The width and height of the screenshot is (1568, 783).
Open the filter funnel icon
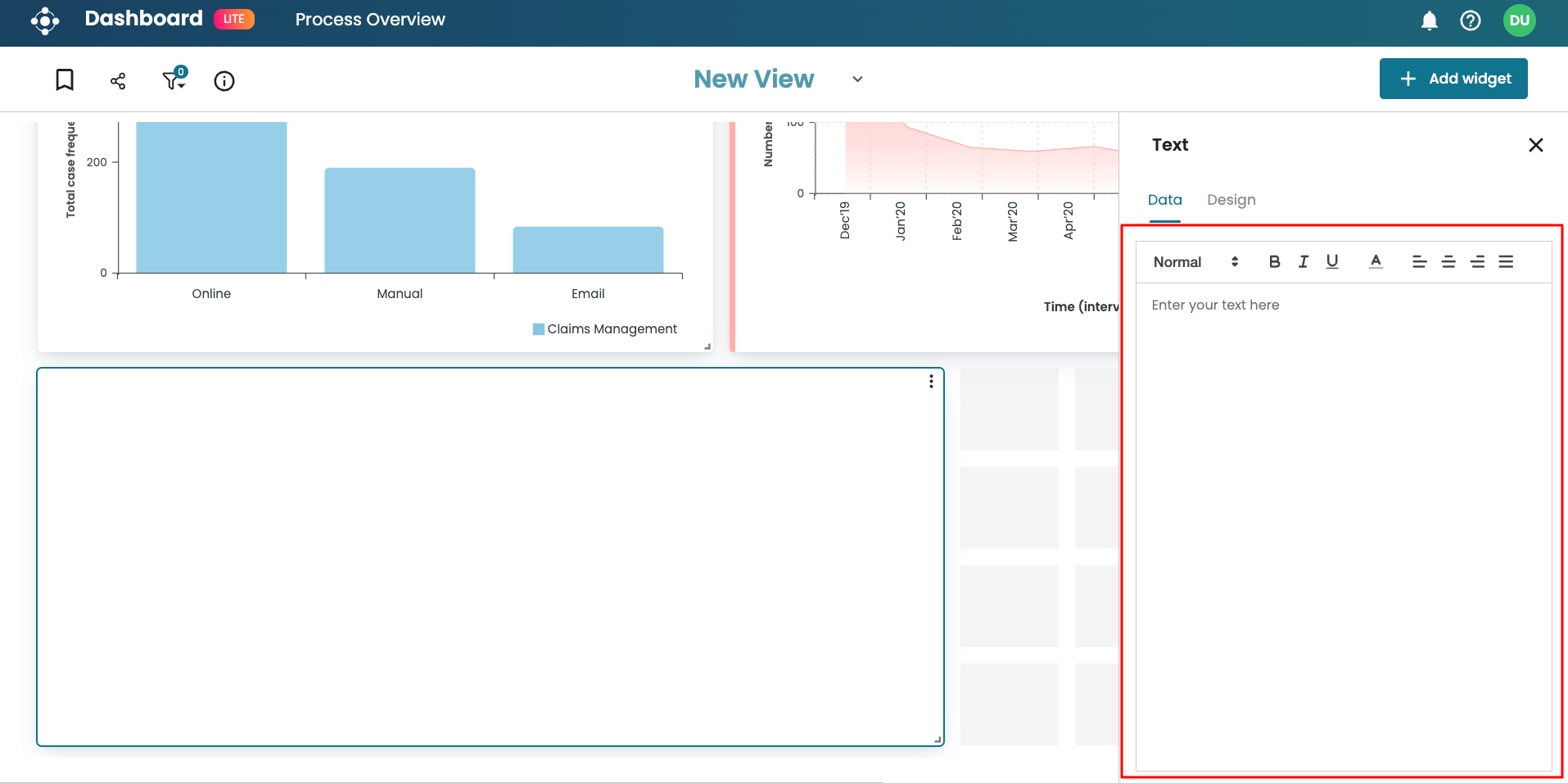click(x=173, y=80)
